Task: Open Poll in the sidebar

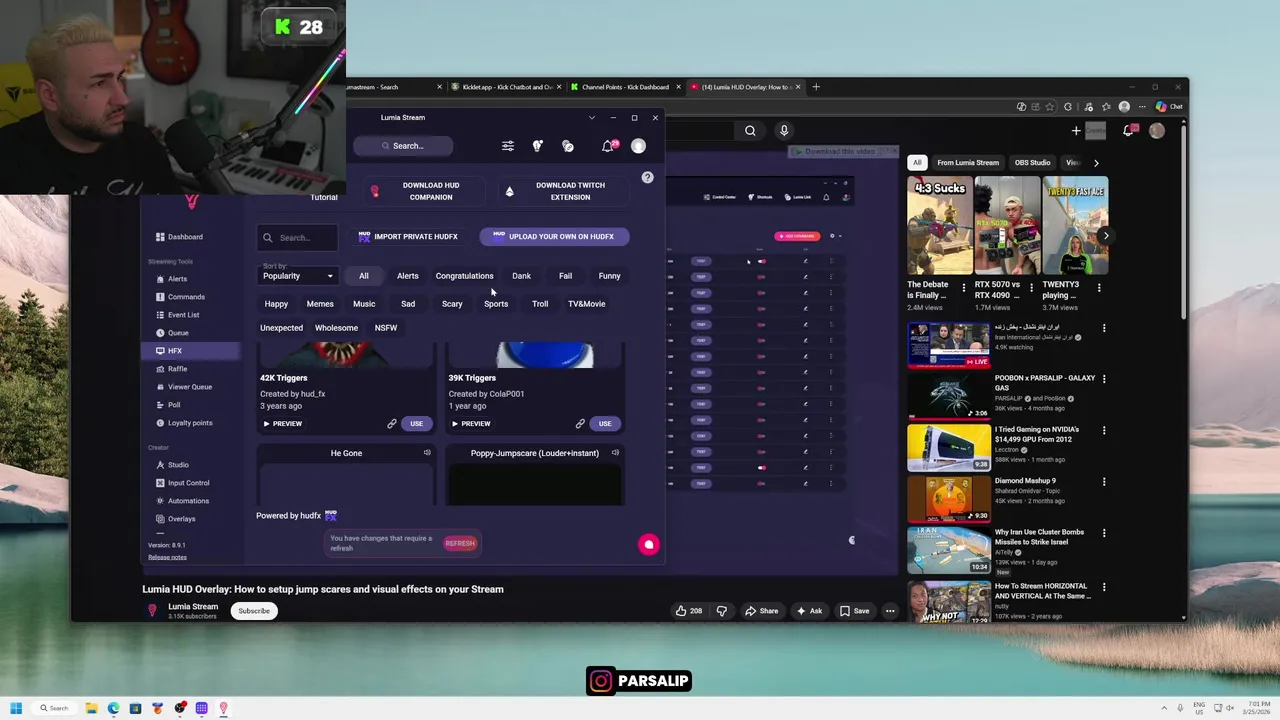Action: (x=168, y=405)
